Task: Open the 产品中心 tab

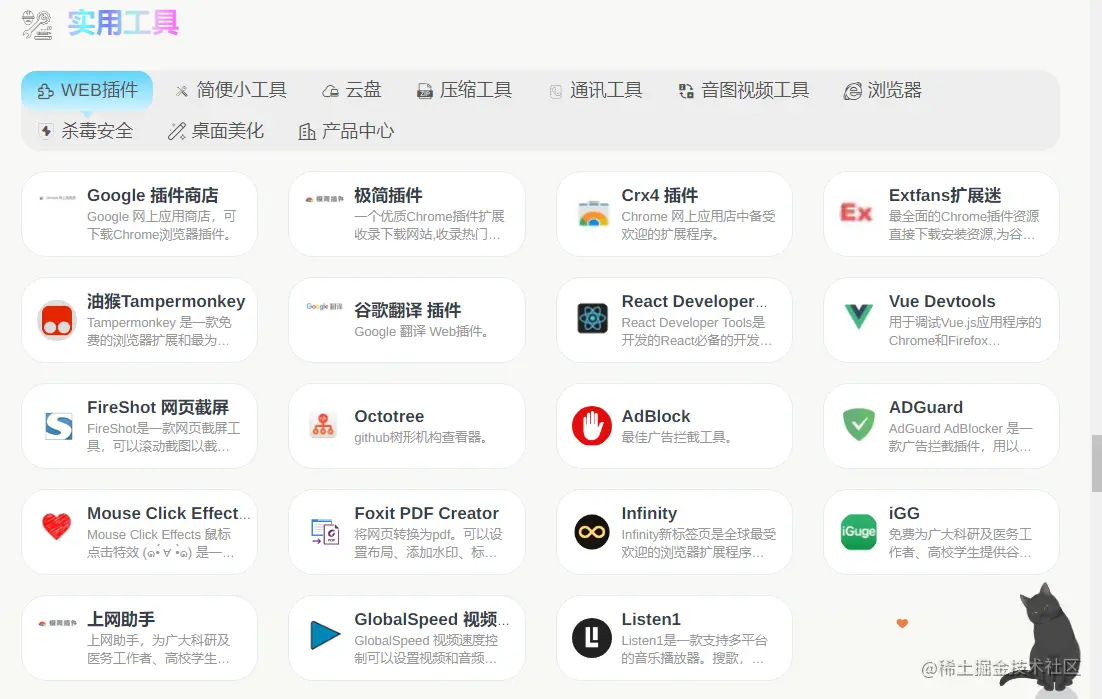Action: point(346,131)
